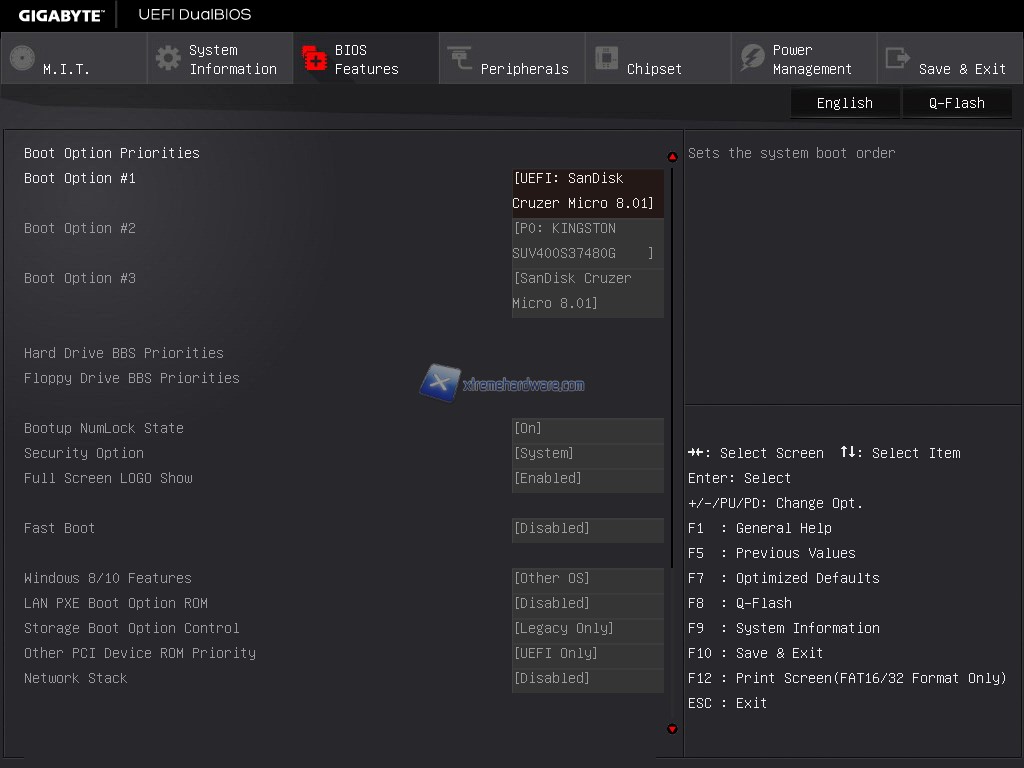1024x768 pixels.
Task: Click the Save & Exit arrow icon
Action: 898,58
